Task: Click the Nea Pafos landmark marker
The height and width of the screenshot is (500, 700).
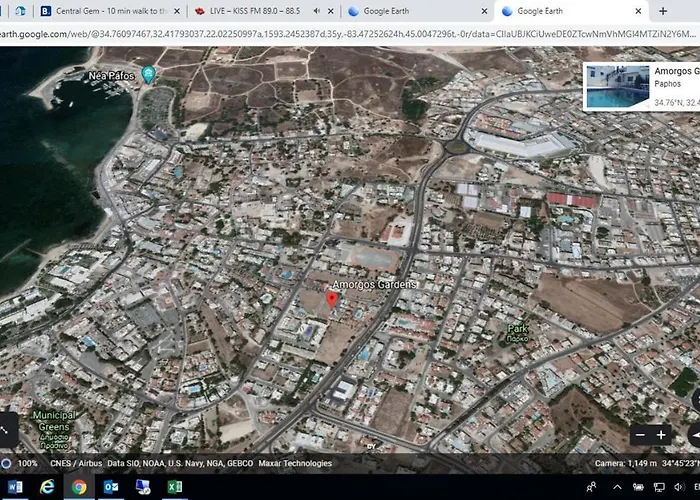Action: [148, 75]
